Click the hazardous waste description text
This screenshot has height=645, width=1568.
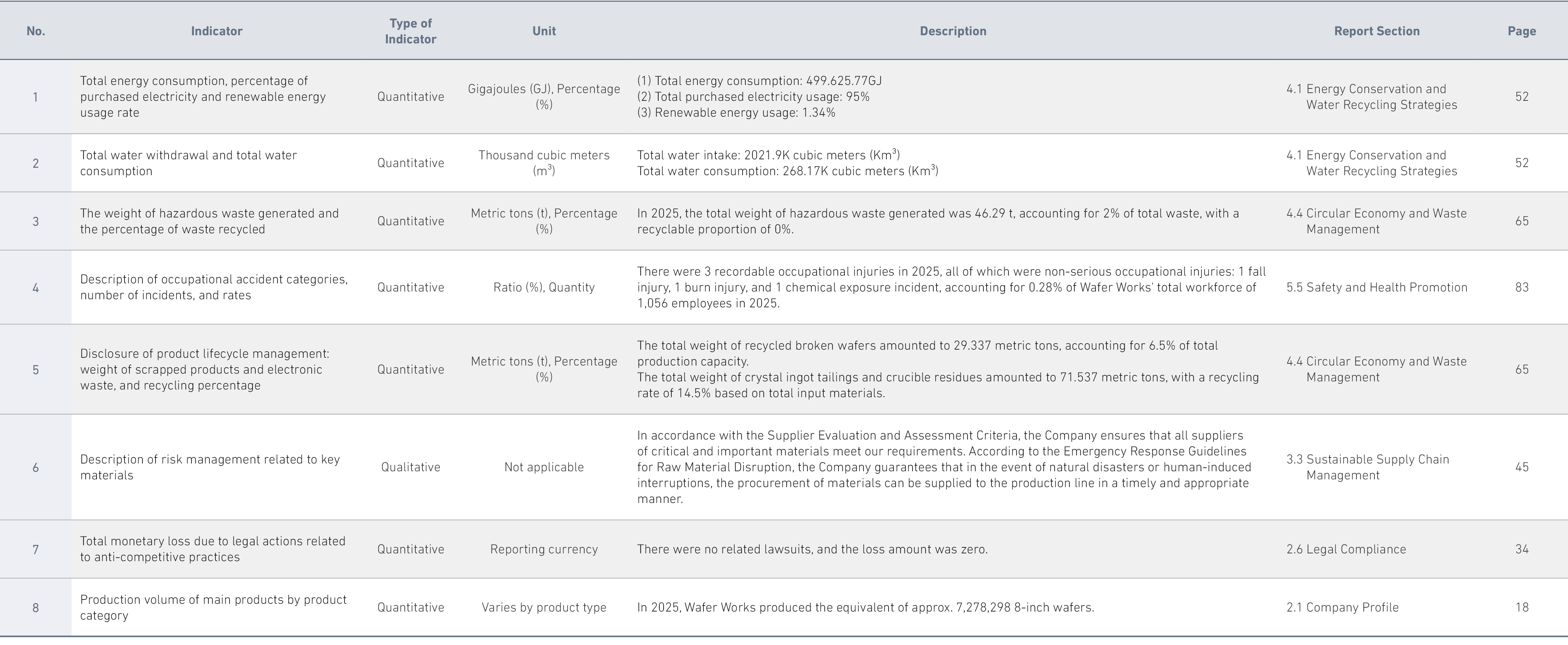[x=938, y=221]
